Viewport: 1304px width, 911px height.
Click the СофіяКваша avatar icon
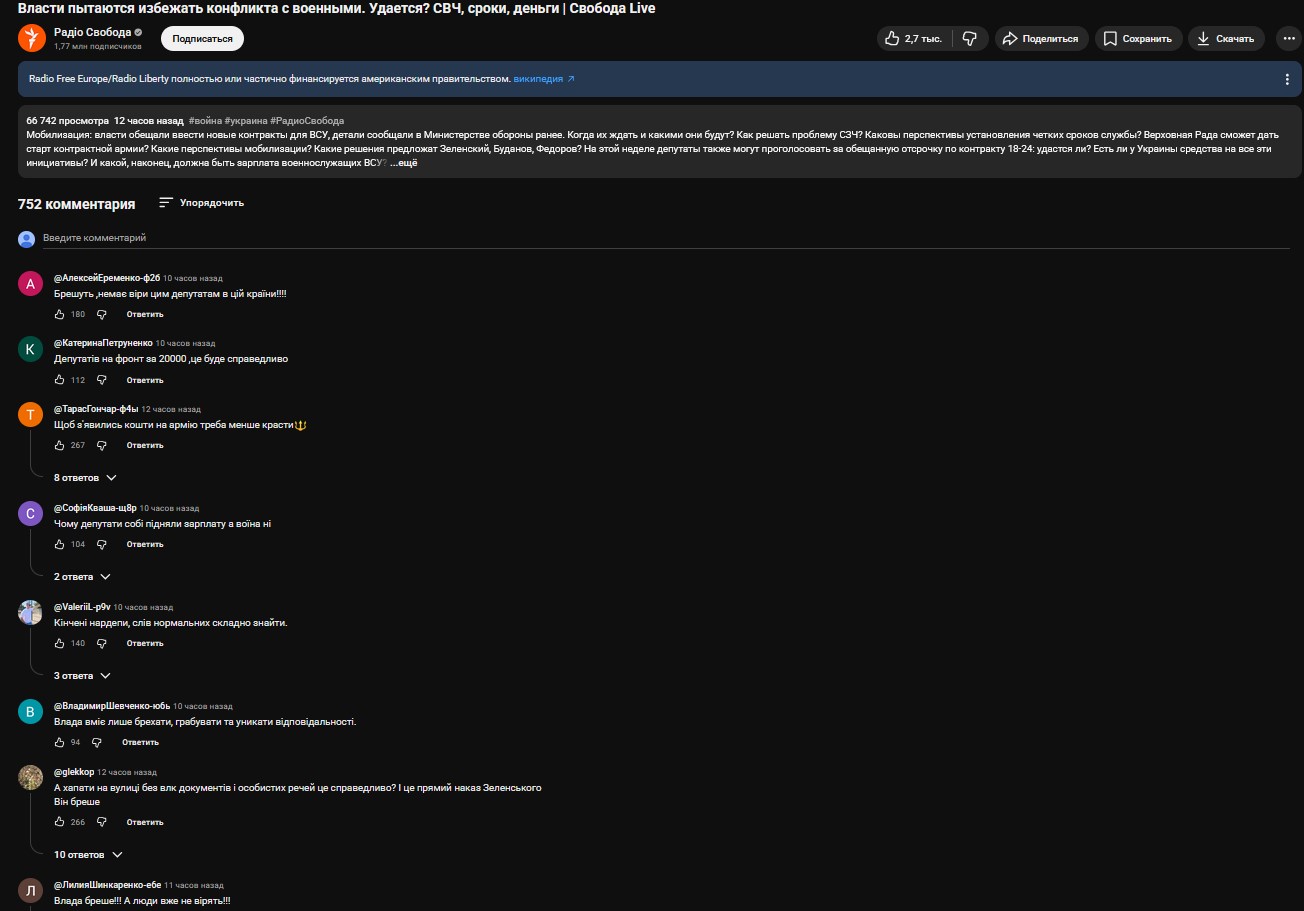point(30,513)
